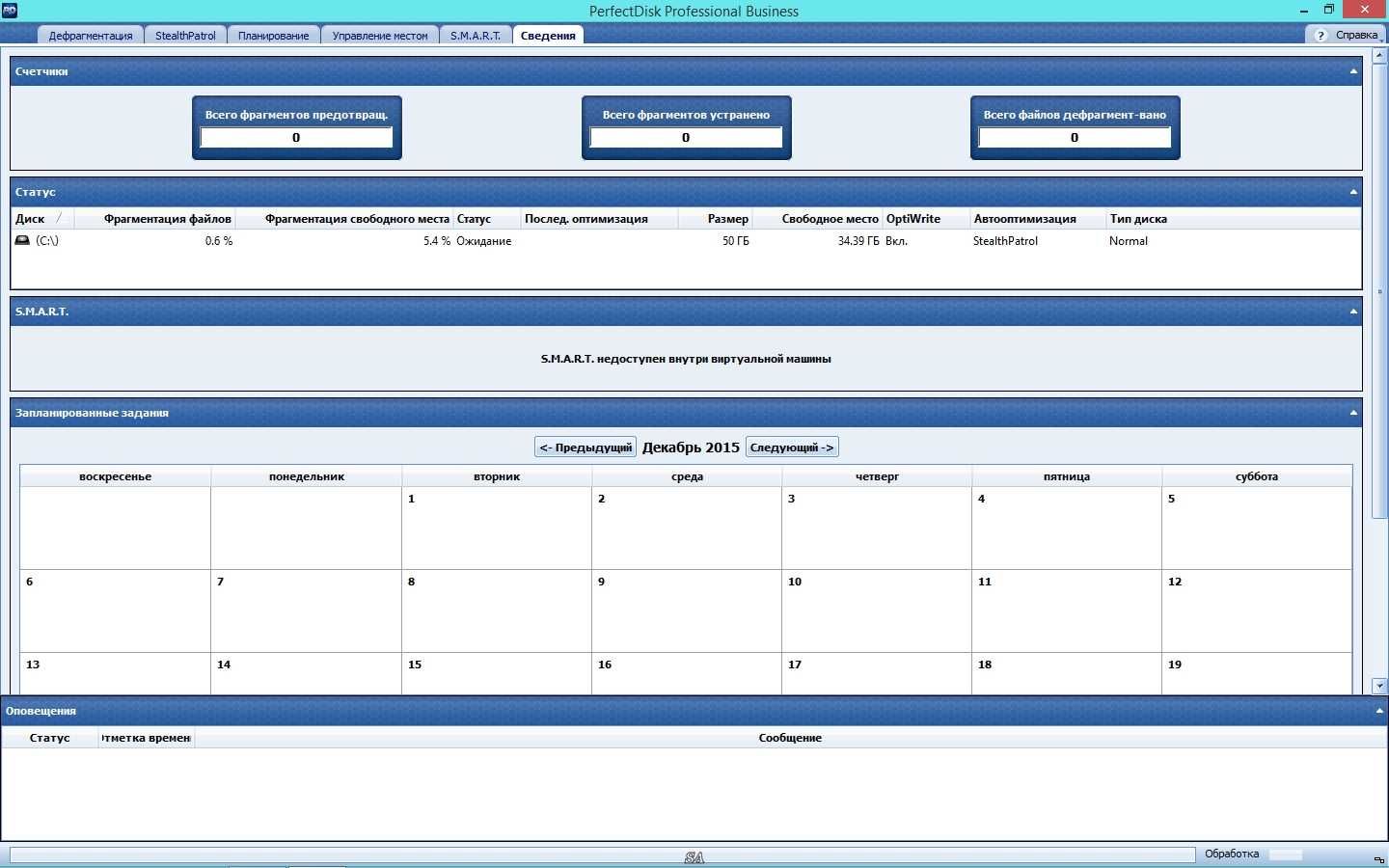Viewport: 1389px width, 868px height.
Task: Click the отметка времени column header
Action: click(x=147, y=738)
